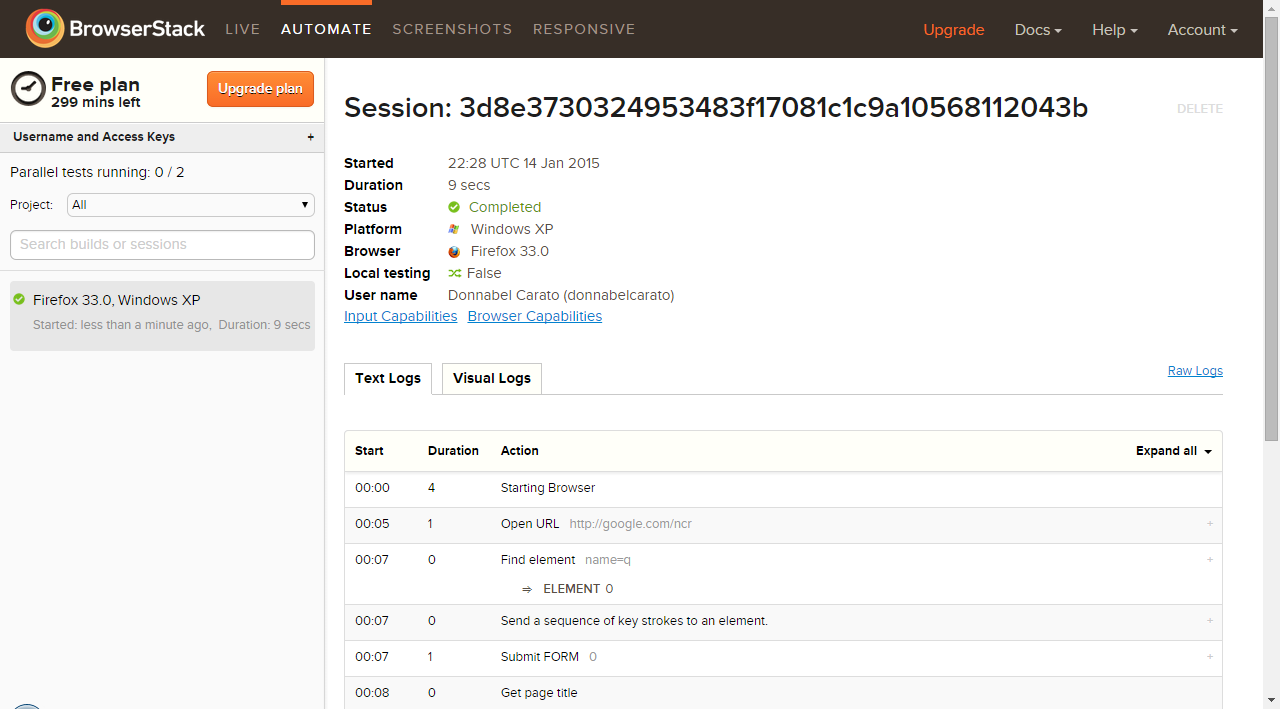Open the Project dropdown set to All
This screenshot has height=709, width=1280.
click(x=191, y=205)
